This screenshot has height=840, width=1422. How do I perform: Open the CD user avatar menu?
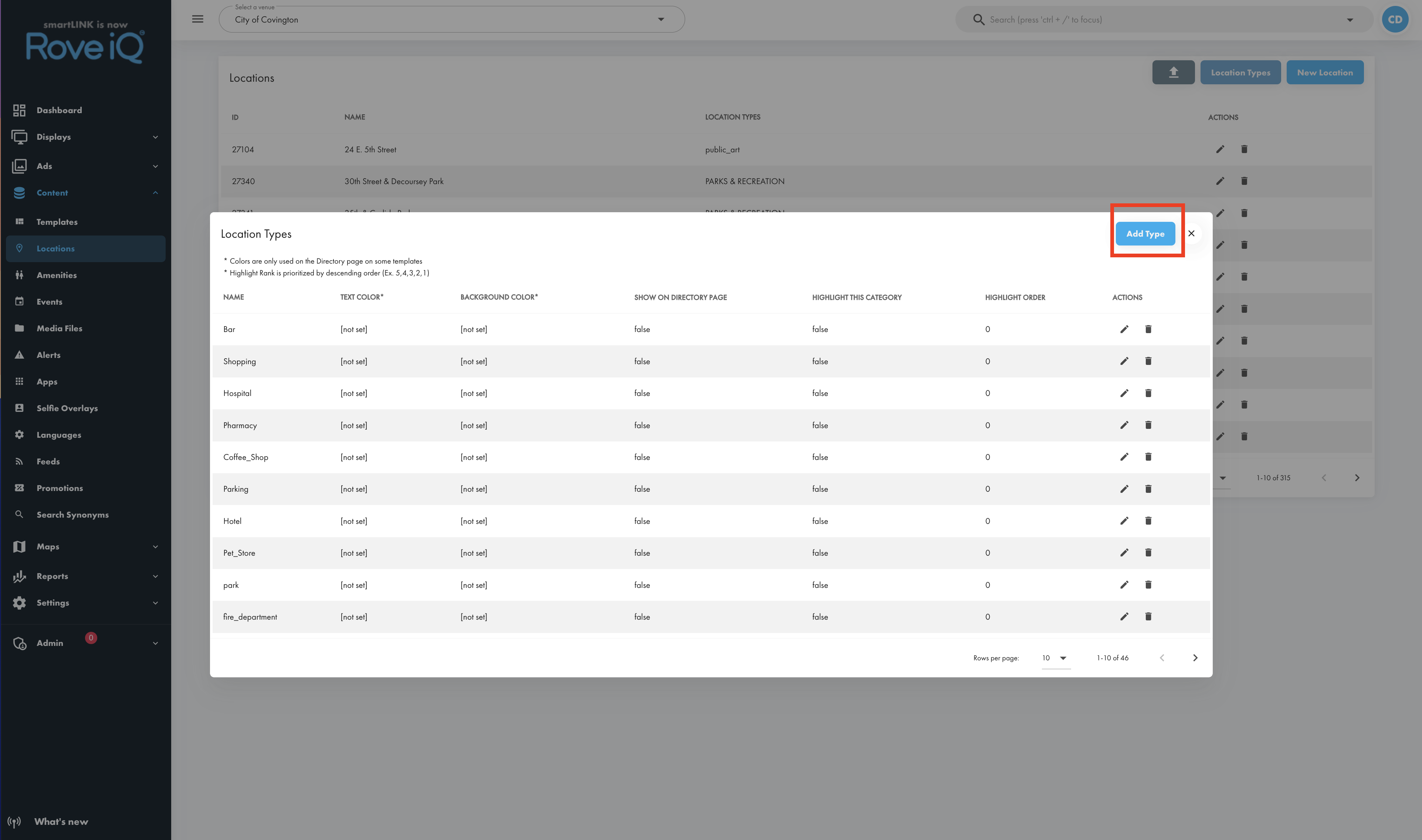coord(1395,19)
